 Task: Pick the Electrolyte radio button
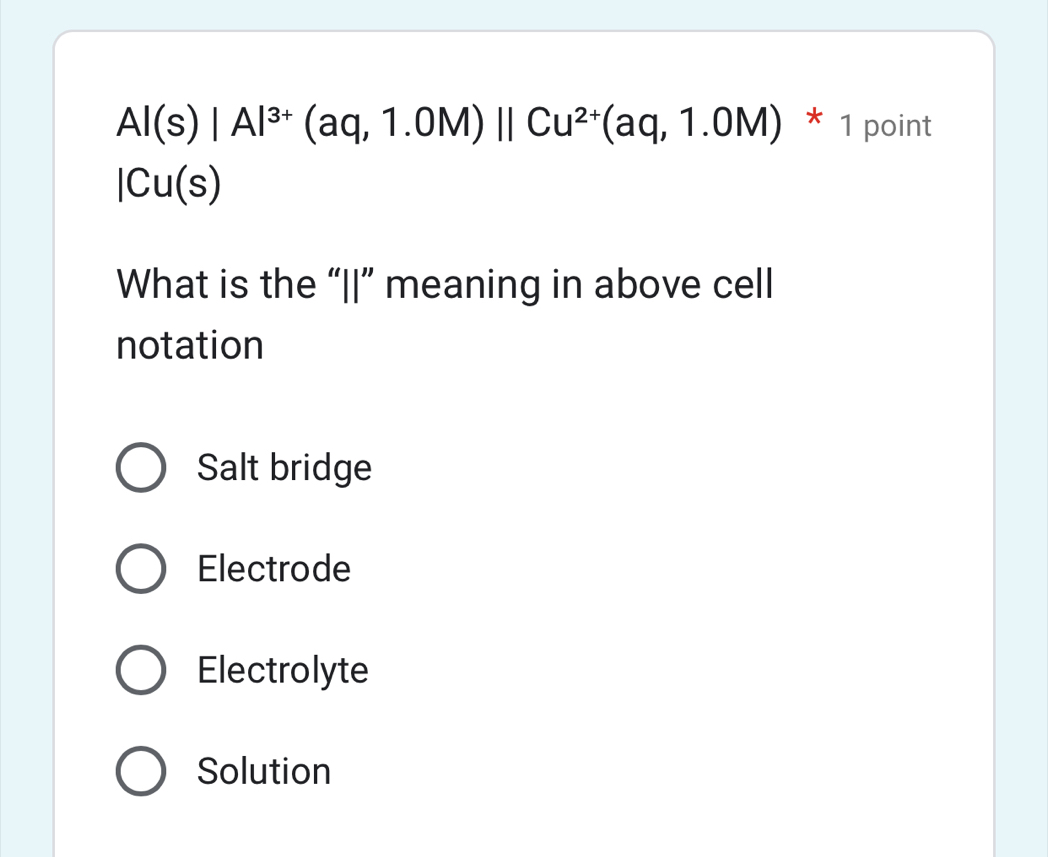(141, 670)
